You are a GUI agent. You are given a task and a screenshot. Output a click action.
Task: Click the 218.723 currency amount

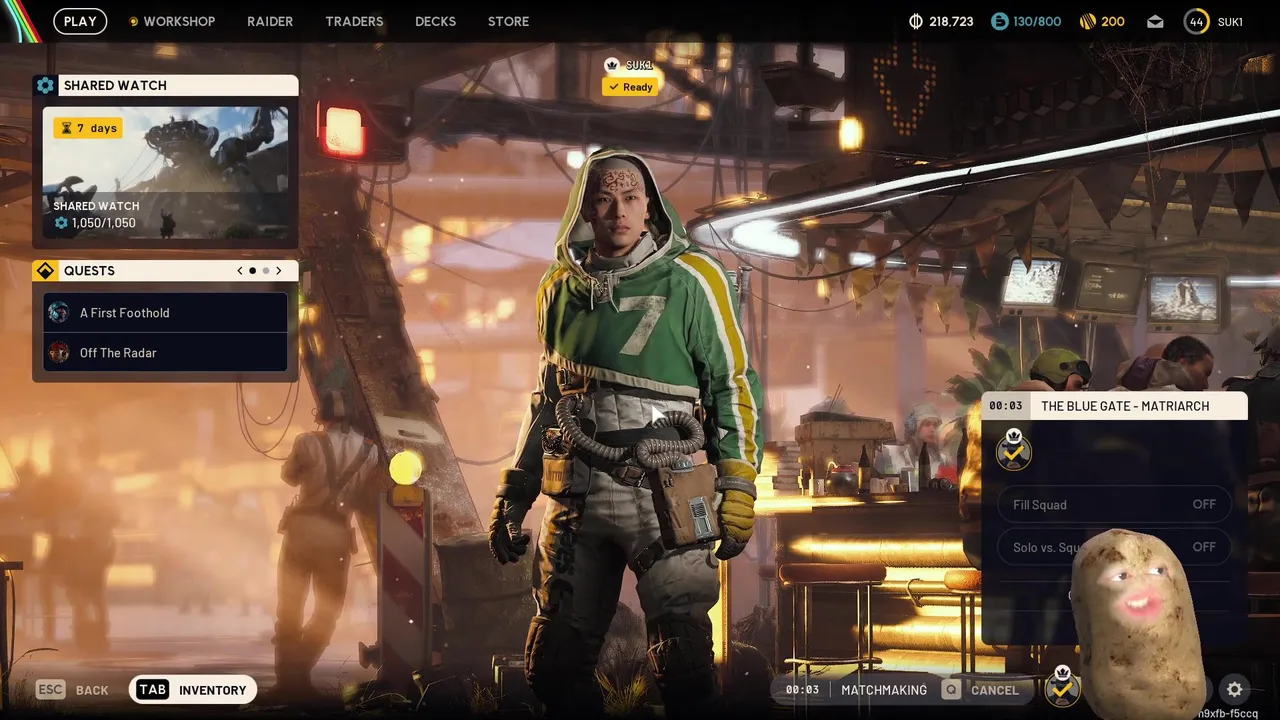[x=951, y=21]
